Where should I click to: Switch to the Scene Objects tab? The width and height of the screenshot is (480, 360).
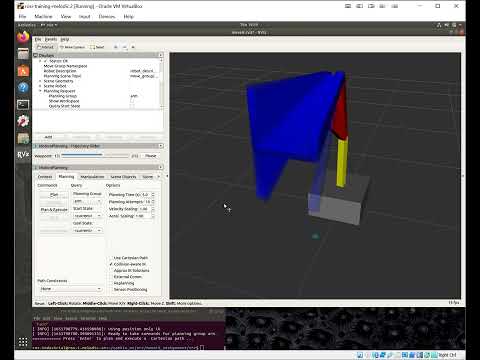[123, 177]
